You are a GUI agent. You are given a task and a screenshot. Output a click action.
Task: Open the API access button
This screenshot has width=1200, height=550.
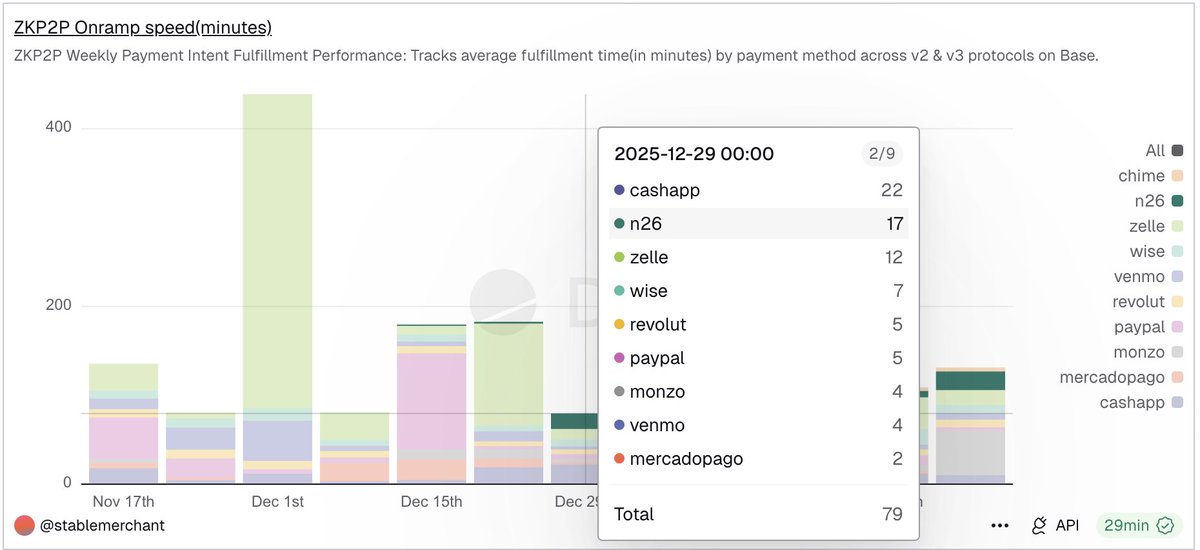click(1055, 525)
